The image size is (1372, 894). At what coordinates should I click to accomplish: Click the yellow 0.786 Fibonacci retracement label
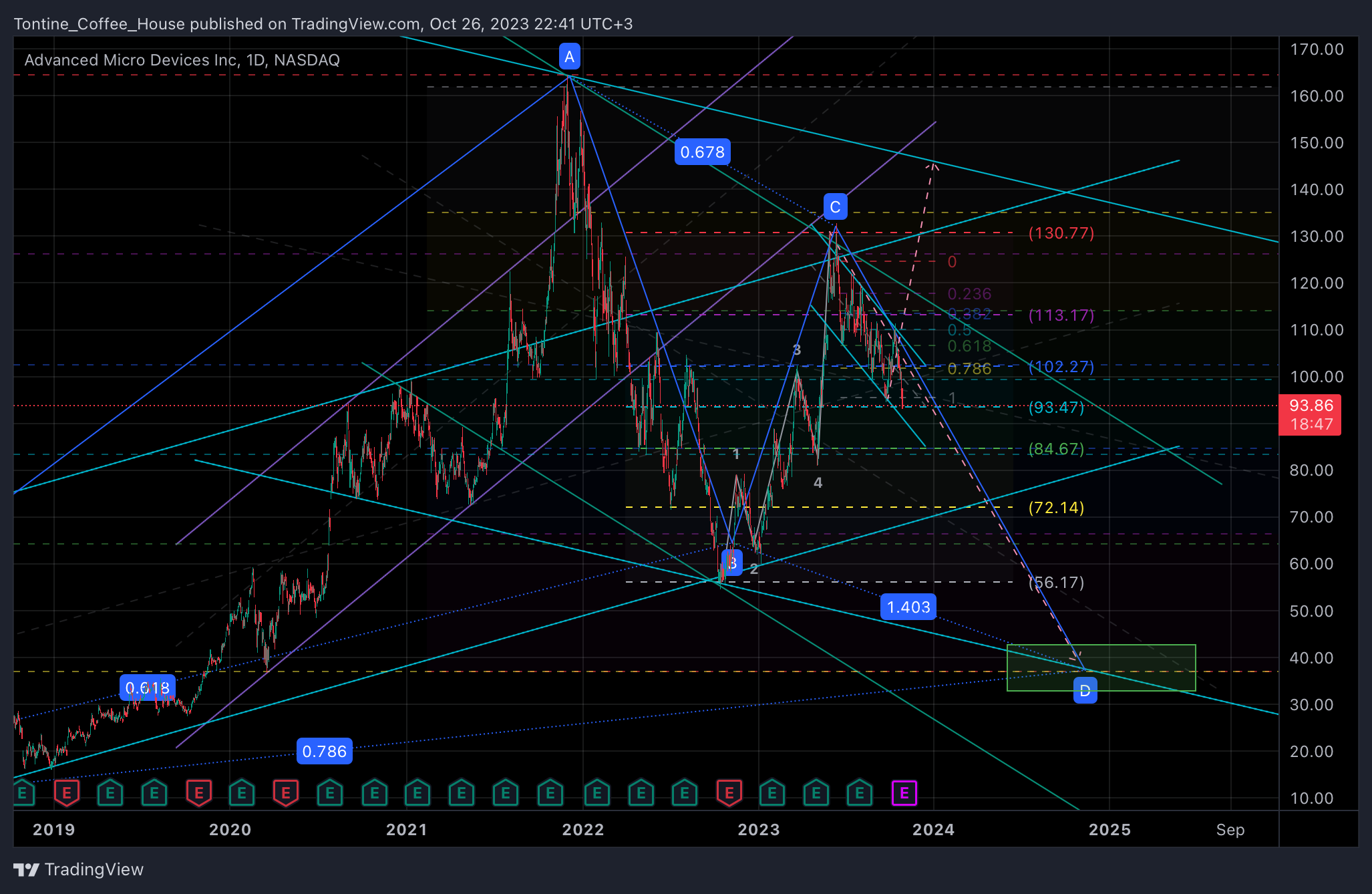[x=969, y=369]
